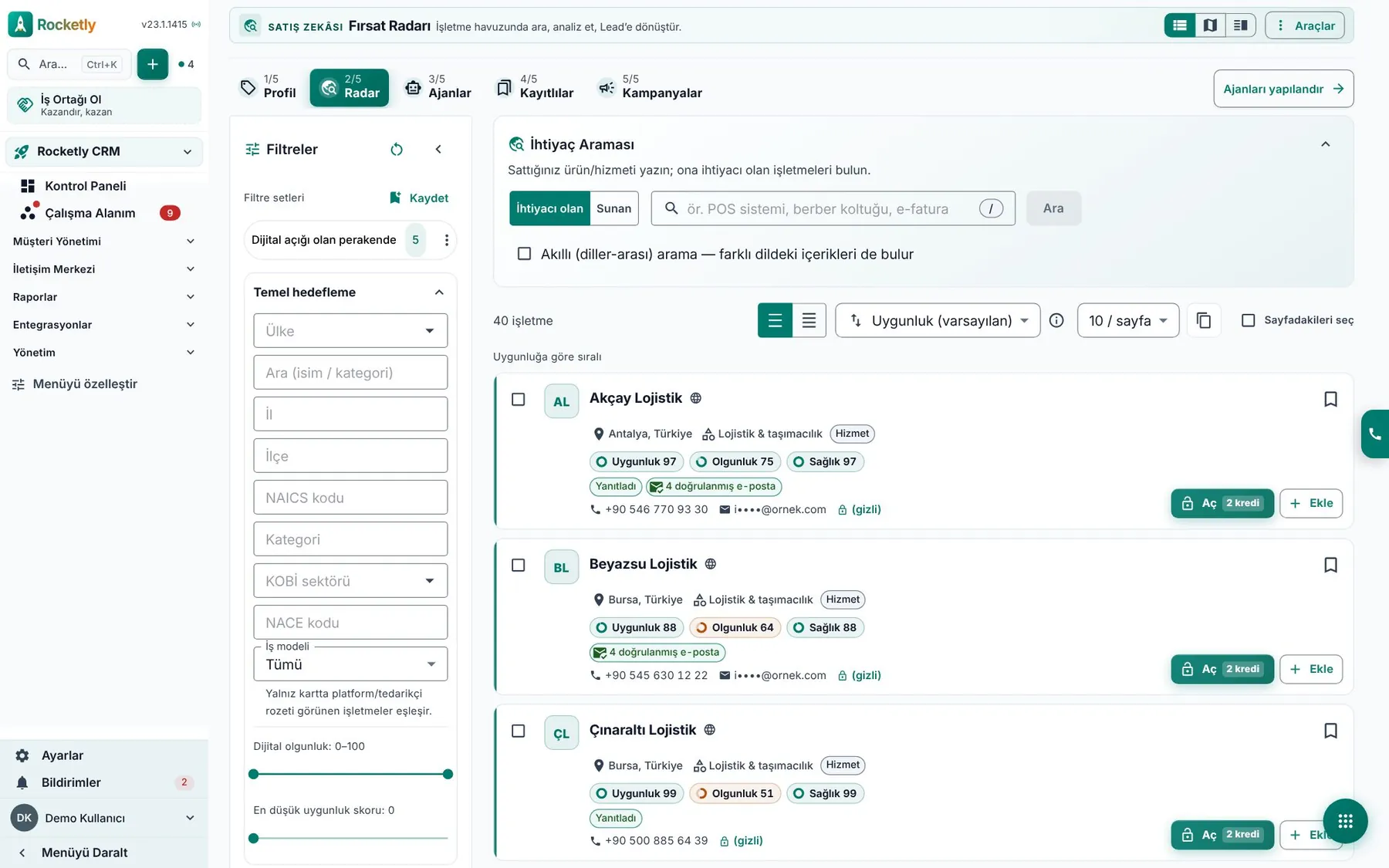Go to the Kayıtlılar step tab

[535, 86]
